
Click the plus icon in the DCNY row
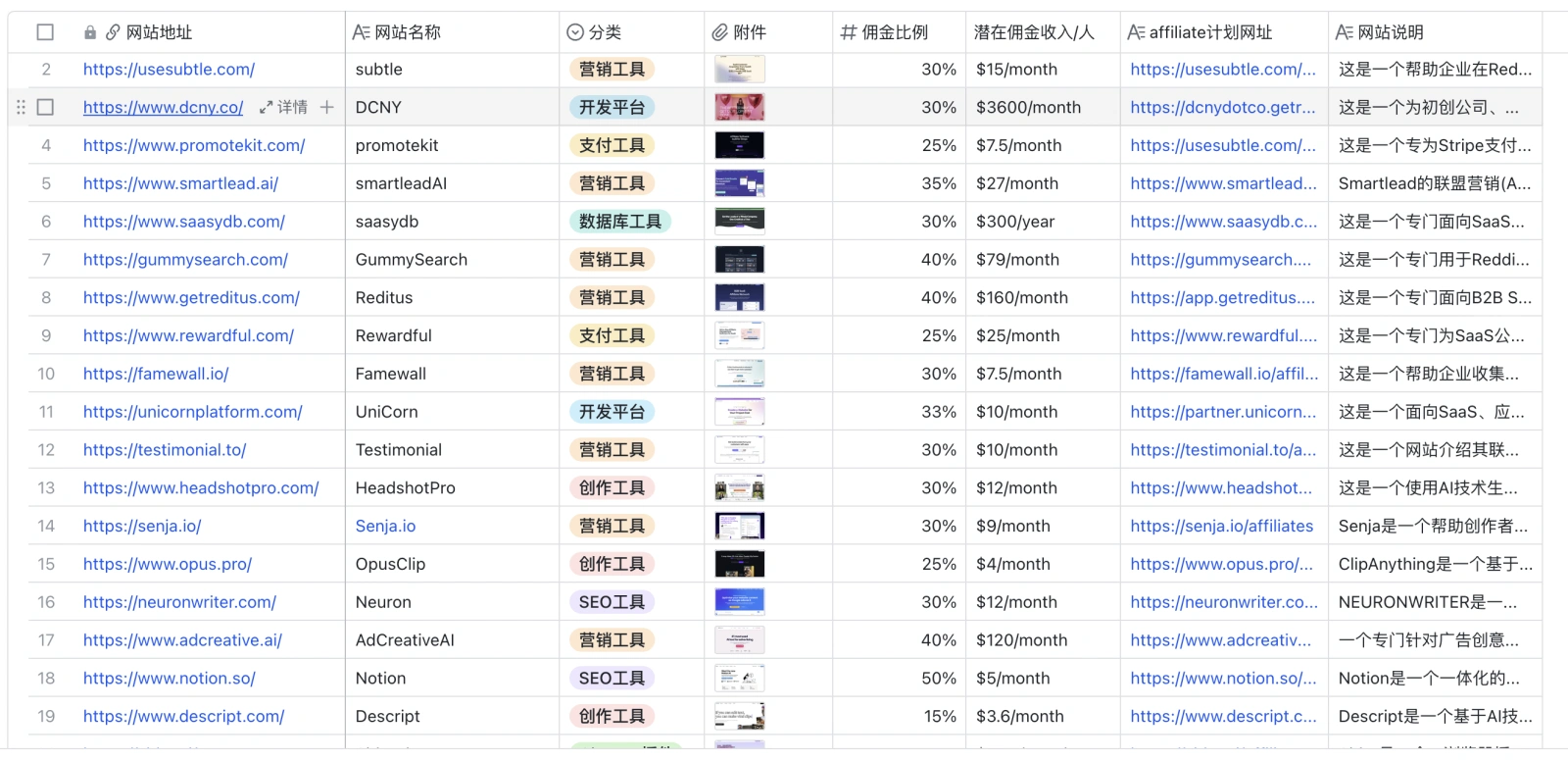[327, 107]
